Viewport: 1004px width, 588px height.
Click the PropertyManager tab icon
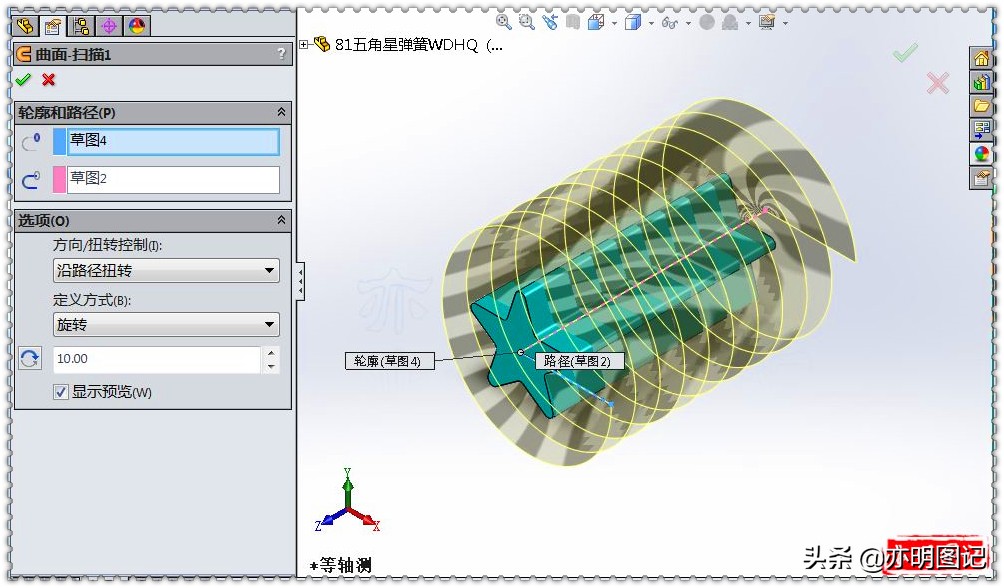pyautogui.click(x=55, y=26)
